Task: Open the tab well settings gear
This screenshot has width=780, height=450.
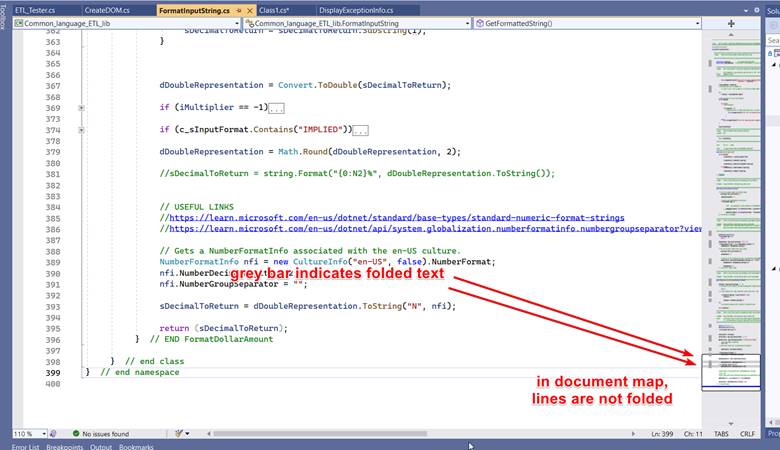Action: [x=757, y=10]
